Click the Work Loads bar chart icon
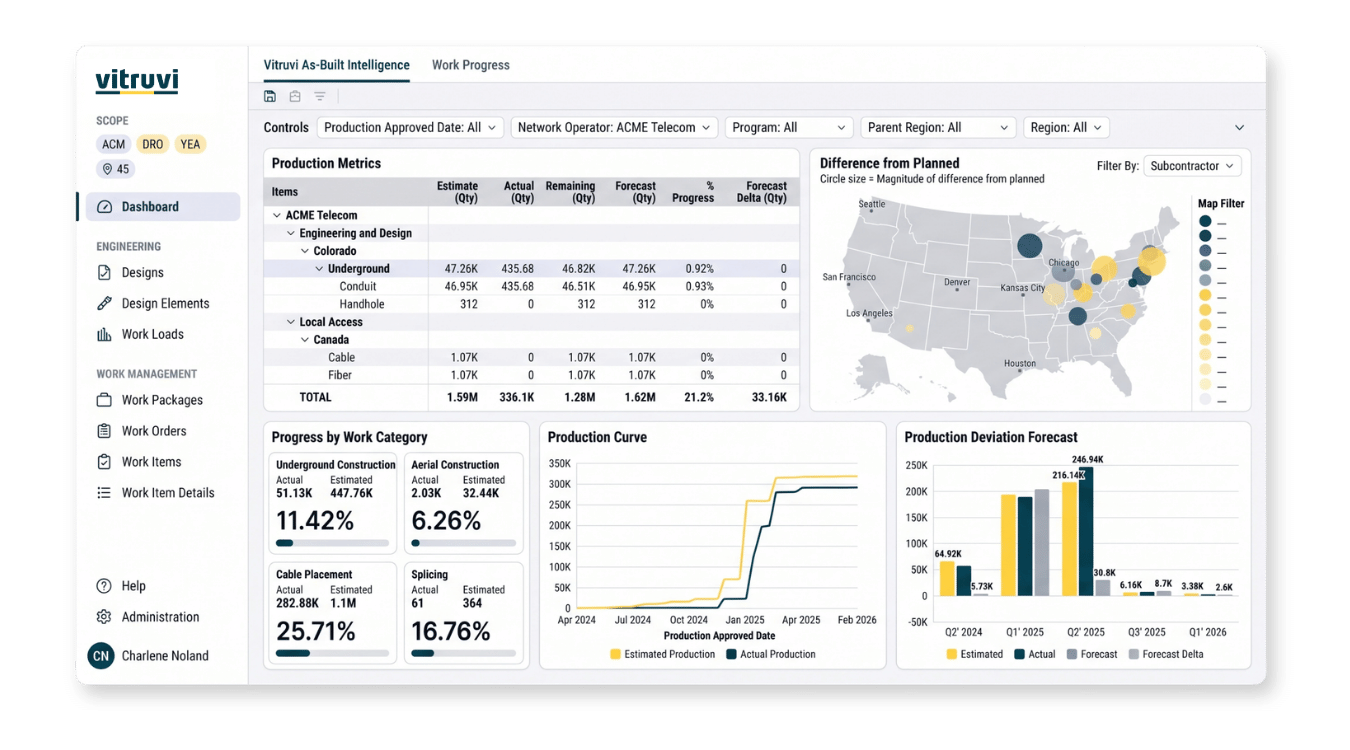This screenshot has height=750, width=1350. point(104,334)
